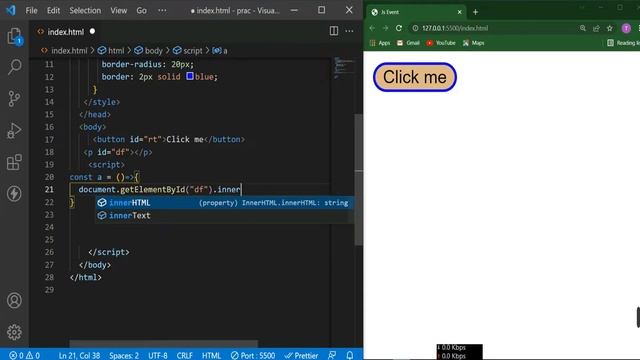
Task: Close the Js Event browser tab
Action: 459,12
